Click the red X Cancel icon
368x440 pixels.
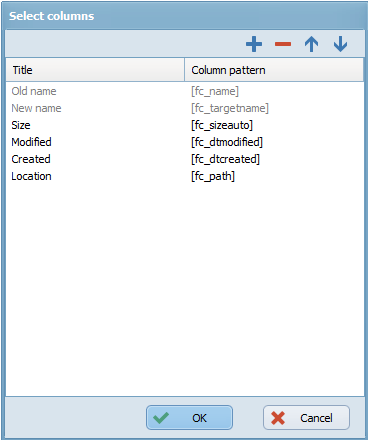click(278, 418)
